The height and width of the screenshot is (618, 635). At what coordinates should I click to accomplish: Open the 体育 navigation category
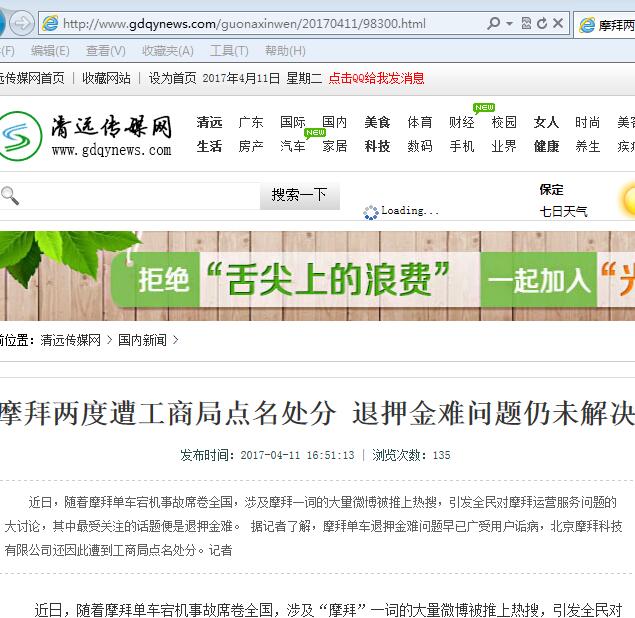(420, 122)
